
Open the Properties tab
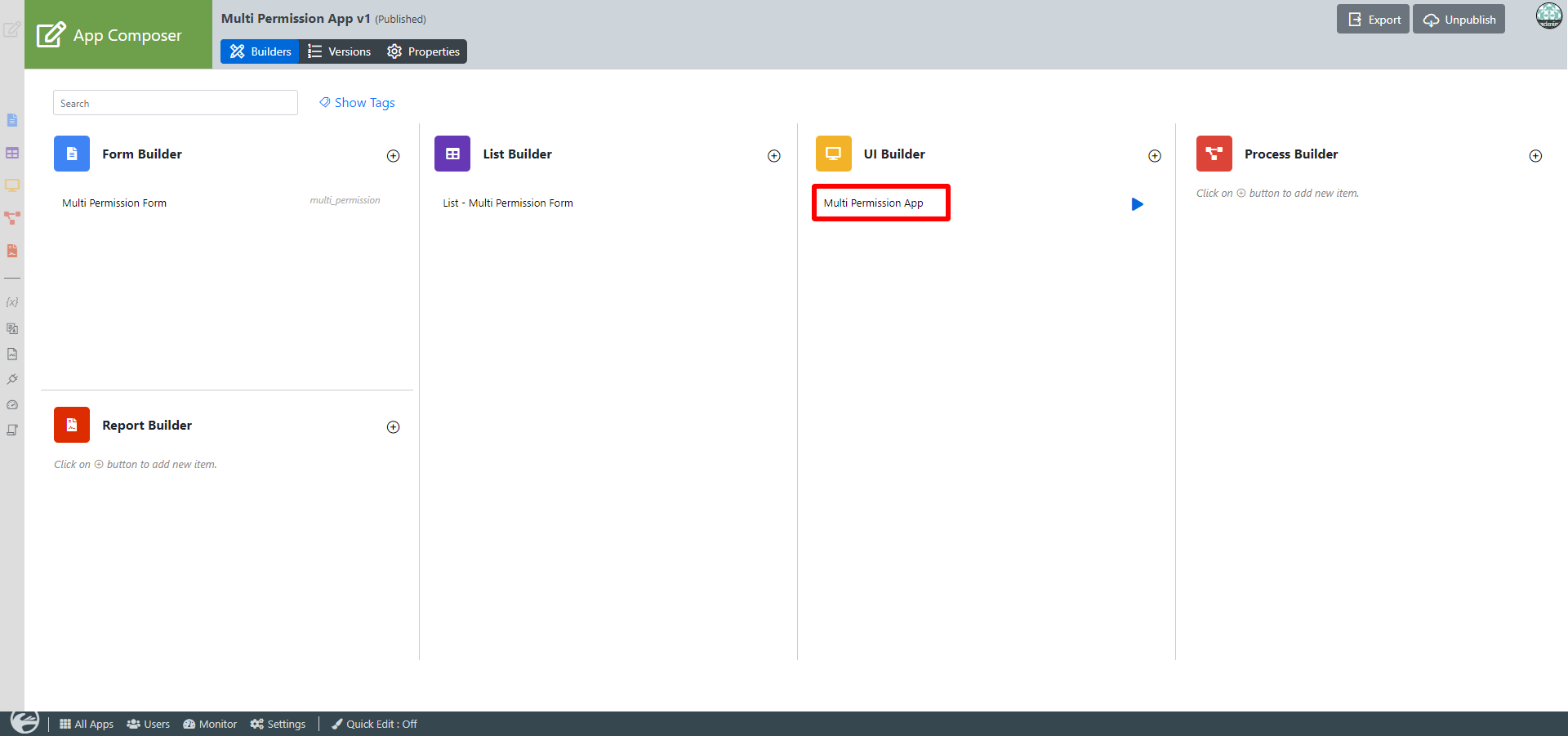pos(424,51)
